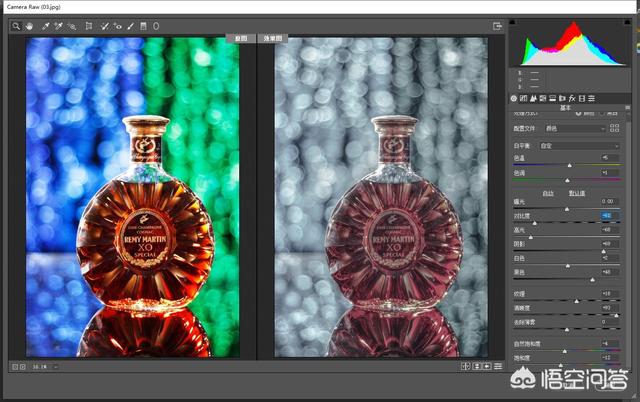Switch to the 效果图 (result) tab
The height and width of the screenshot is (402, 640).
point(273,38)
